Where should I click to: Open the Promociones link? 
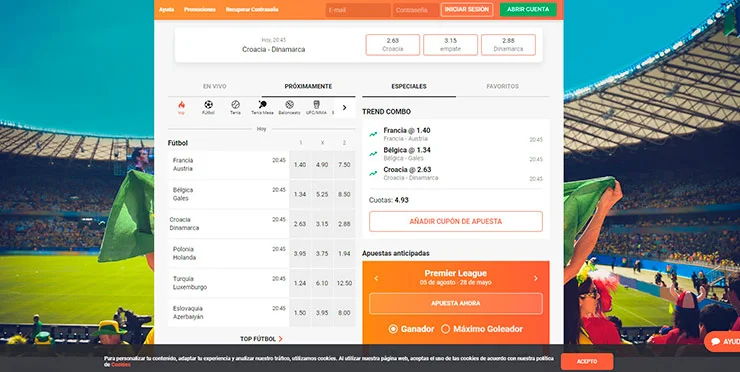[200, 9]
